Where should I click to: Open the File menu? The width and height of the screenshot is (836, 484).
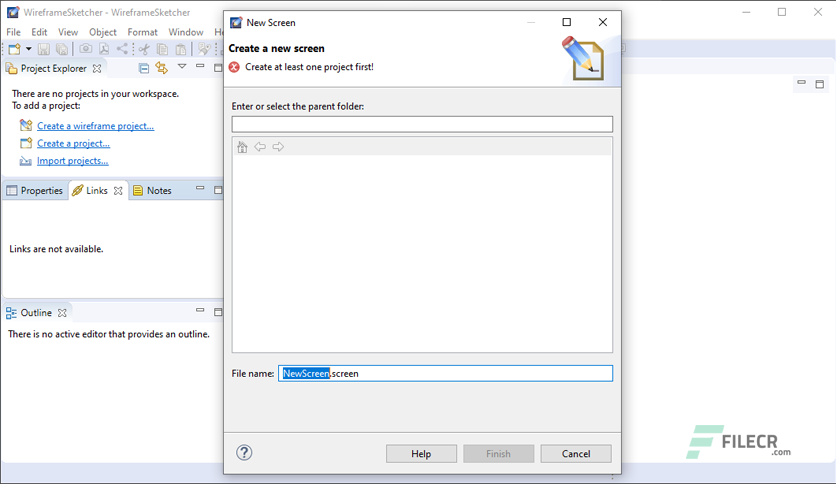(x=13, y=32)
